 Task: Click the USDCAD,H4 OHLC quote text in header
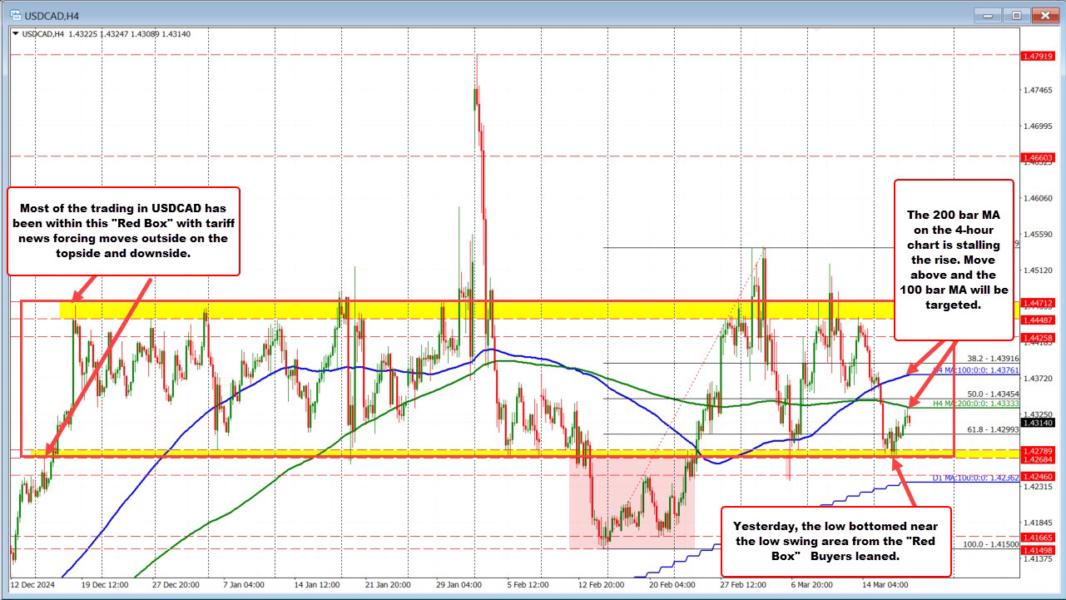point(106,34)
